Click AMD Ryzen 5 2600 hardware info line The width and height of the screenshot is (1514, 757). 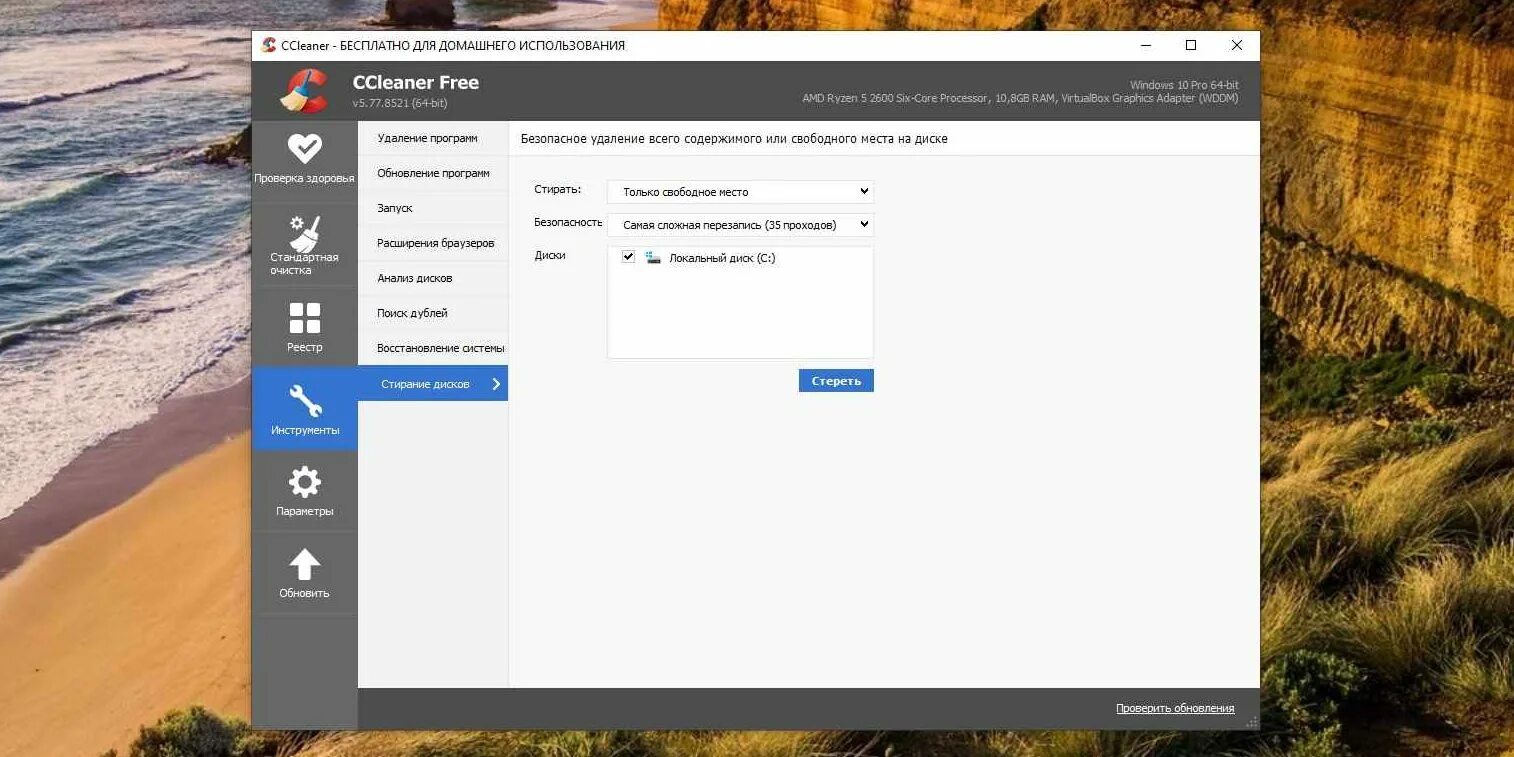point(1020,98)
